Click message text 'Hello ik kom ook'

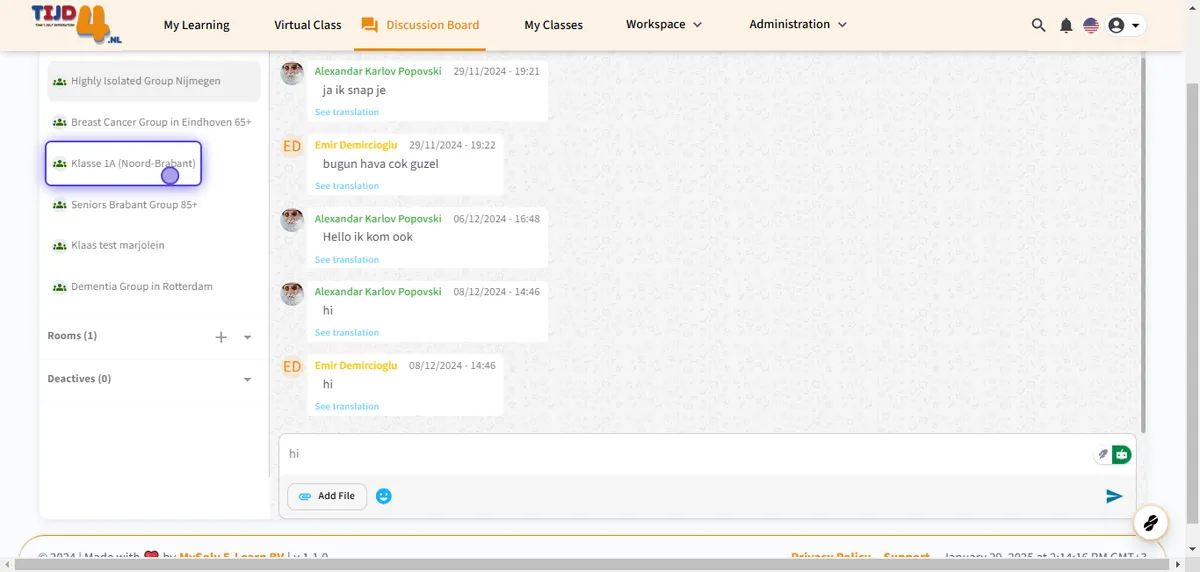(x=368, y=237)
